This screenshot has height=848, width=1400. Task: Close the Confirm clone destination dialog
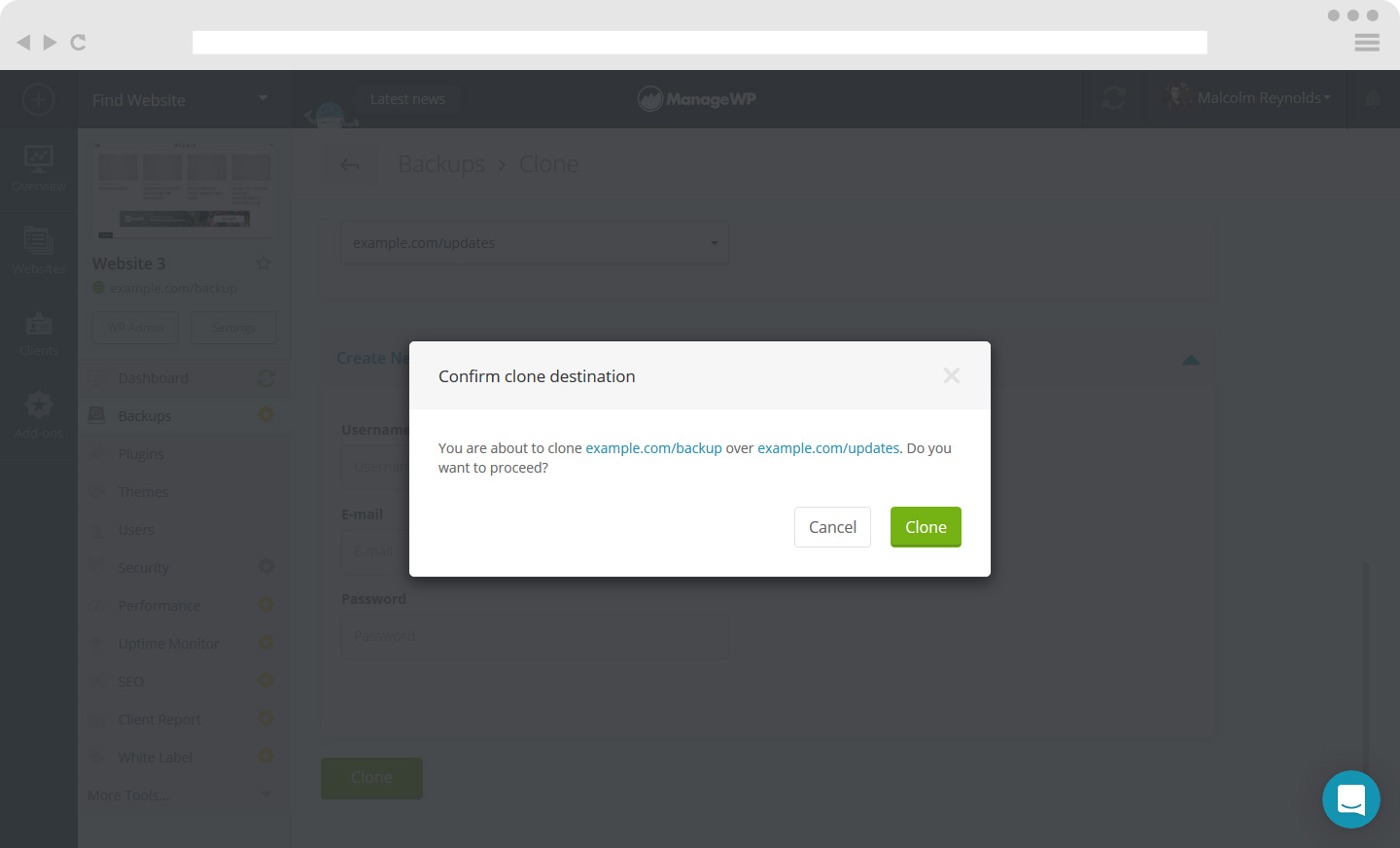(x=952, y=375)
